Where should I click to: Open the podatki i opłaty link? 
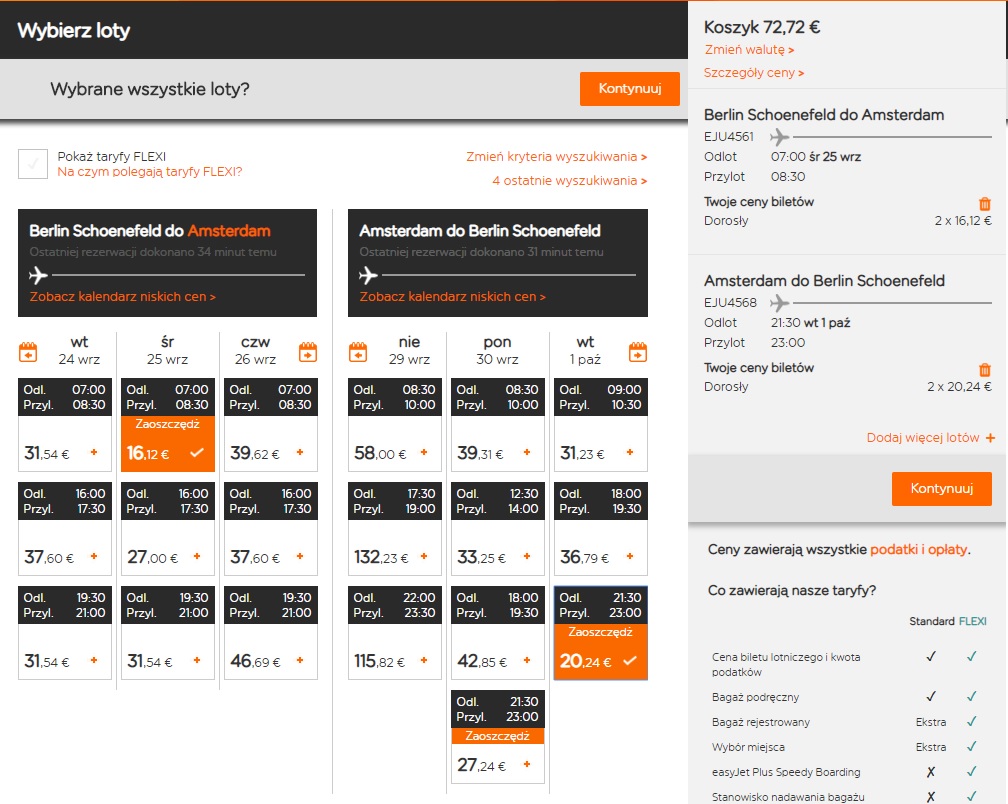[x=918, y=549]
